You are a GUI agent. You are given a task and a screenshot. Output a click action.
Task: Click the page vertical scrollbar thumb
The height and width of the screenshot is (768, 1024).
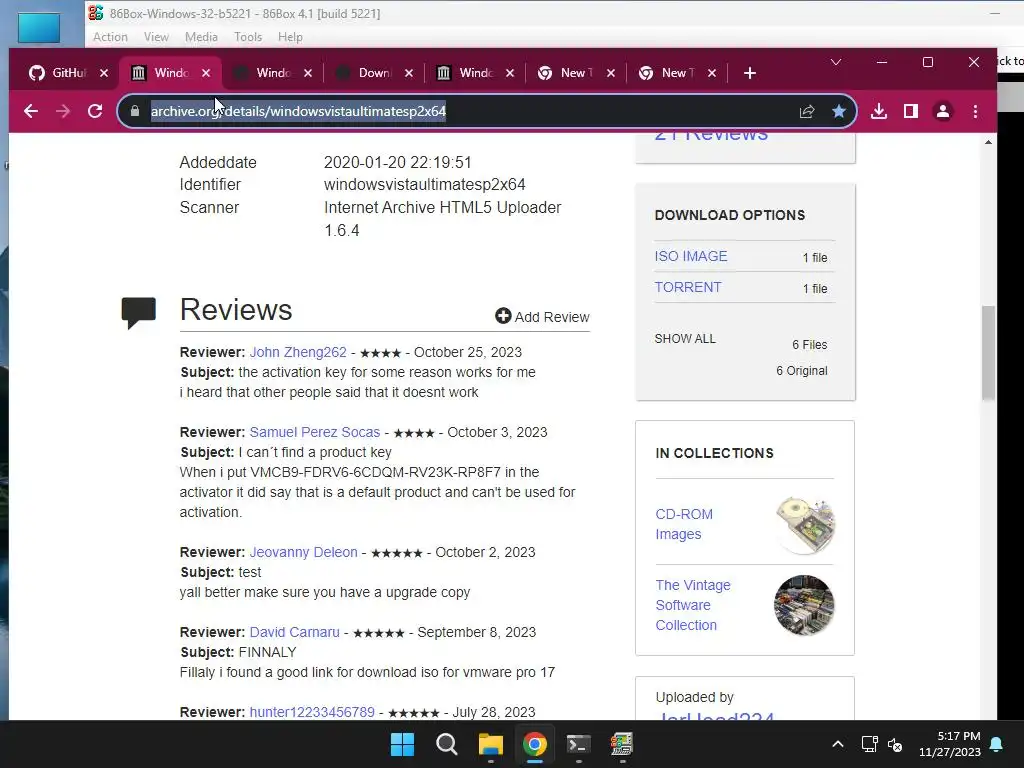(988, 353)
